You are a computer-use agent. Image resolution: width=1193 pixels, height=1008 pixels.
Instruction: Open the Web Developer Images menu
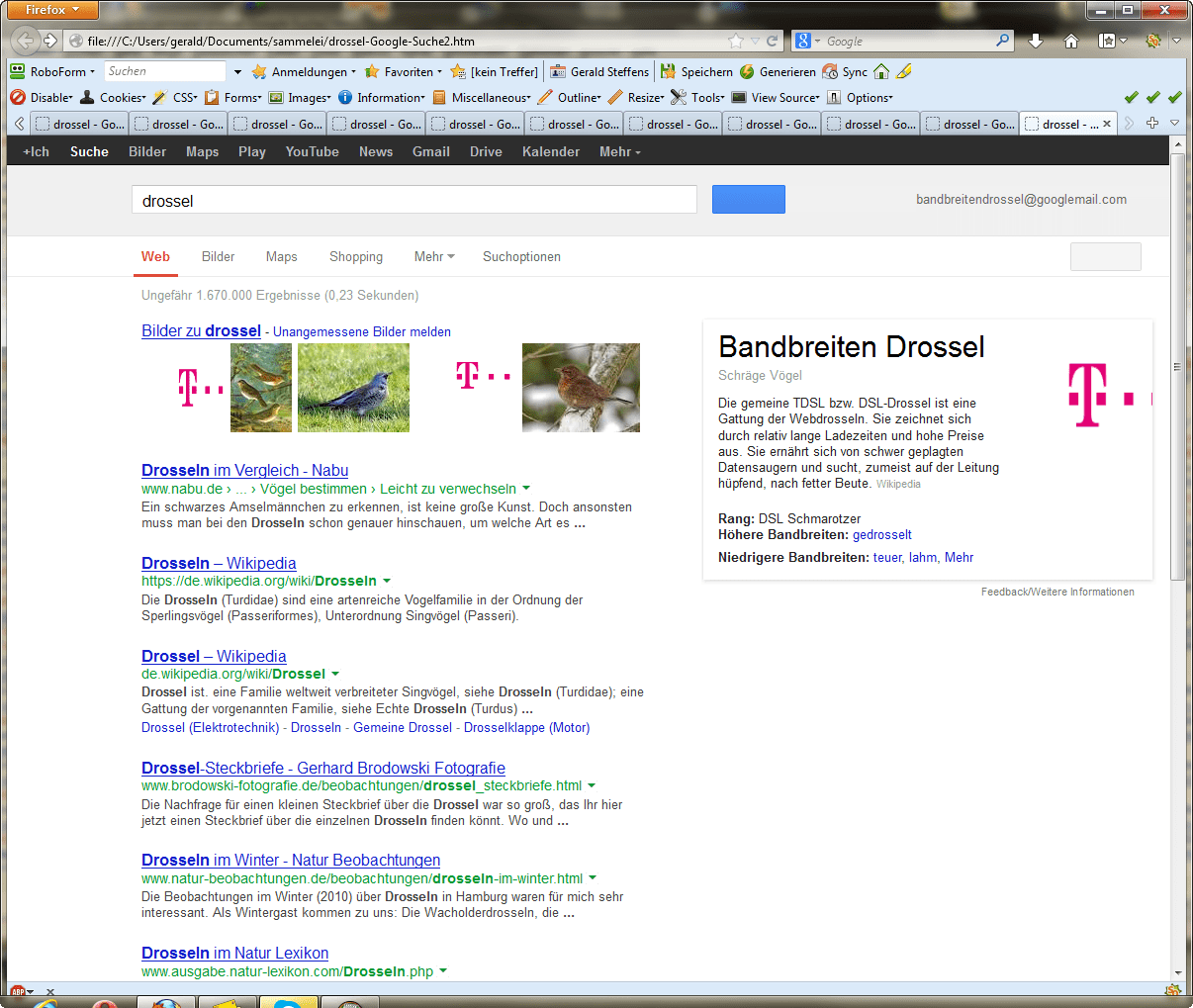pos(300,97)
